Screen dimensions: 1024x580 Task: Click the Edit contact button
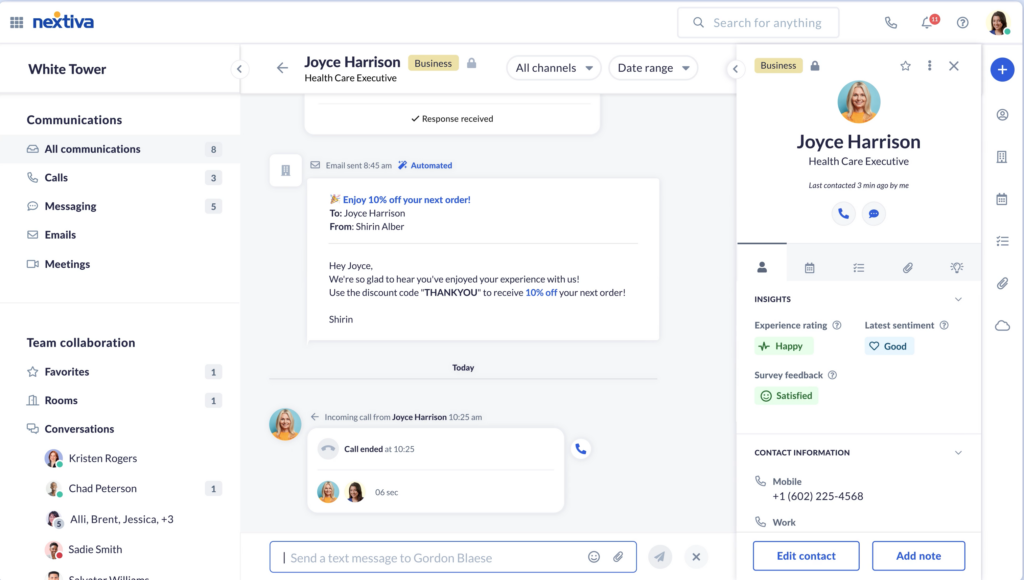tap(806, 556)
